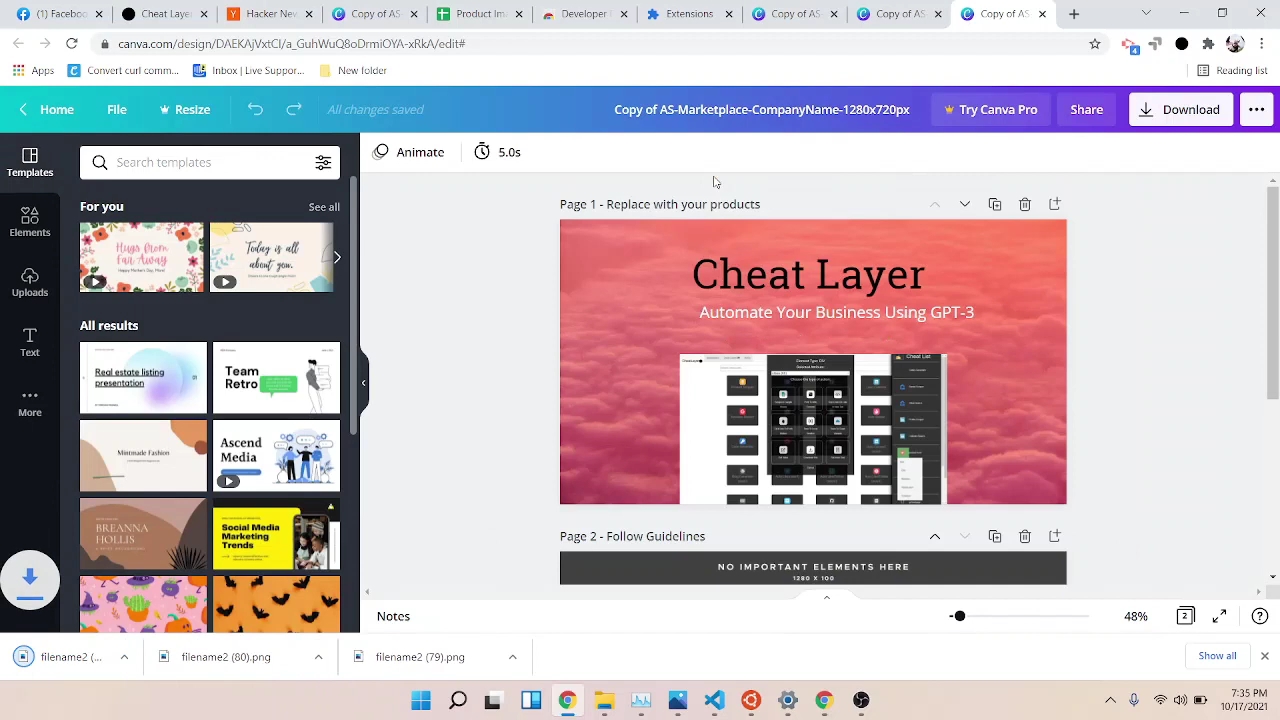Adjust the zoom slider handle
1280x720 pixels.
[x=959, y=616]
